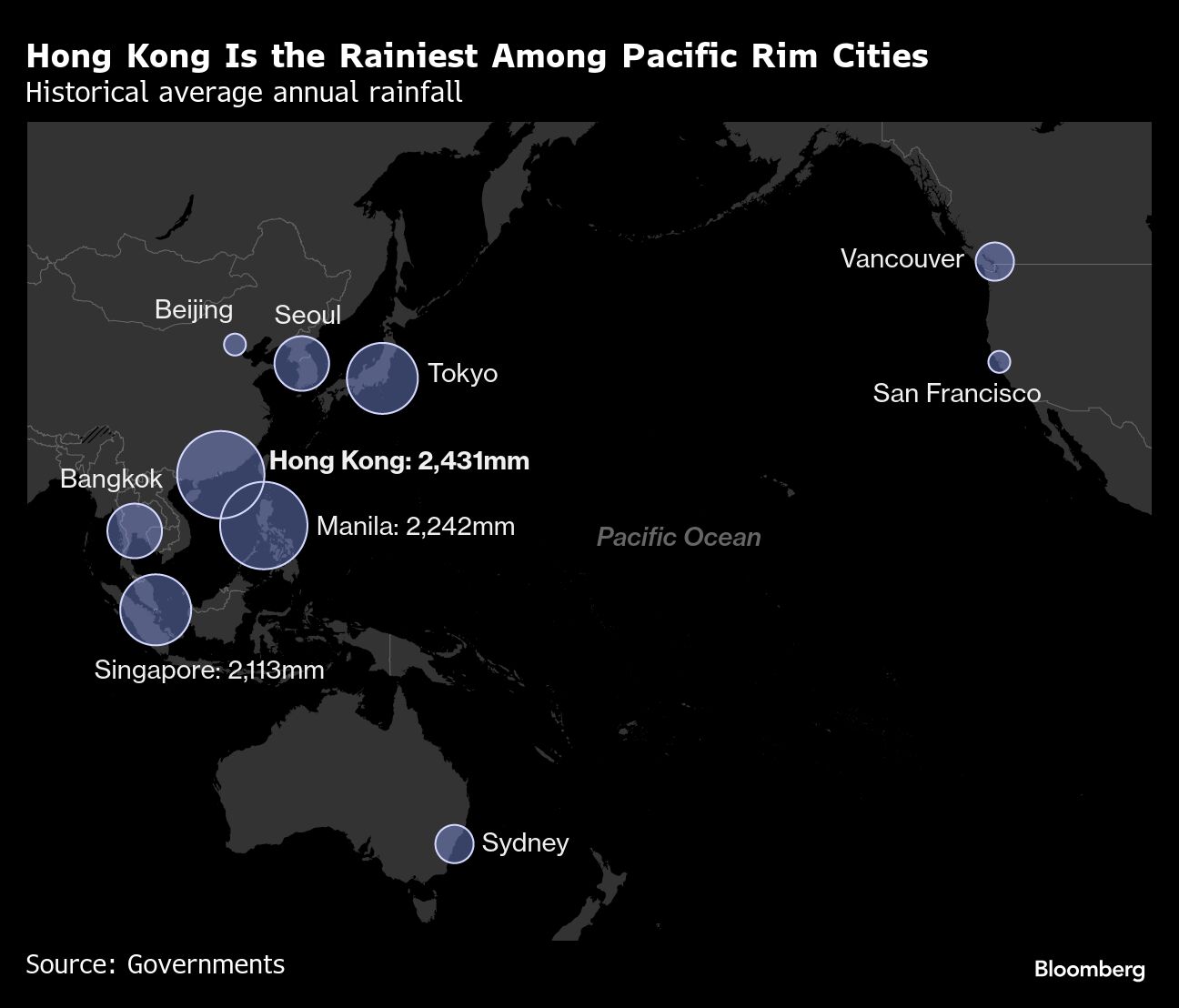Select the 'Beijing' text label
1179x1008 pixels.
click(194, 309)
